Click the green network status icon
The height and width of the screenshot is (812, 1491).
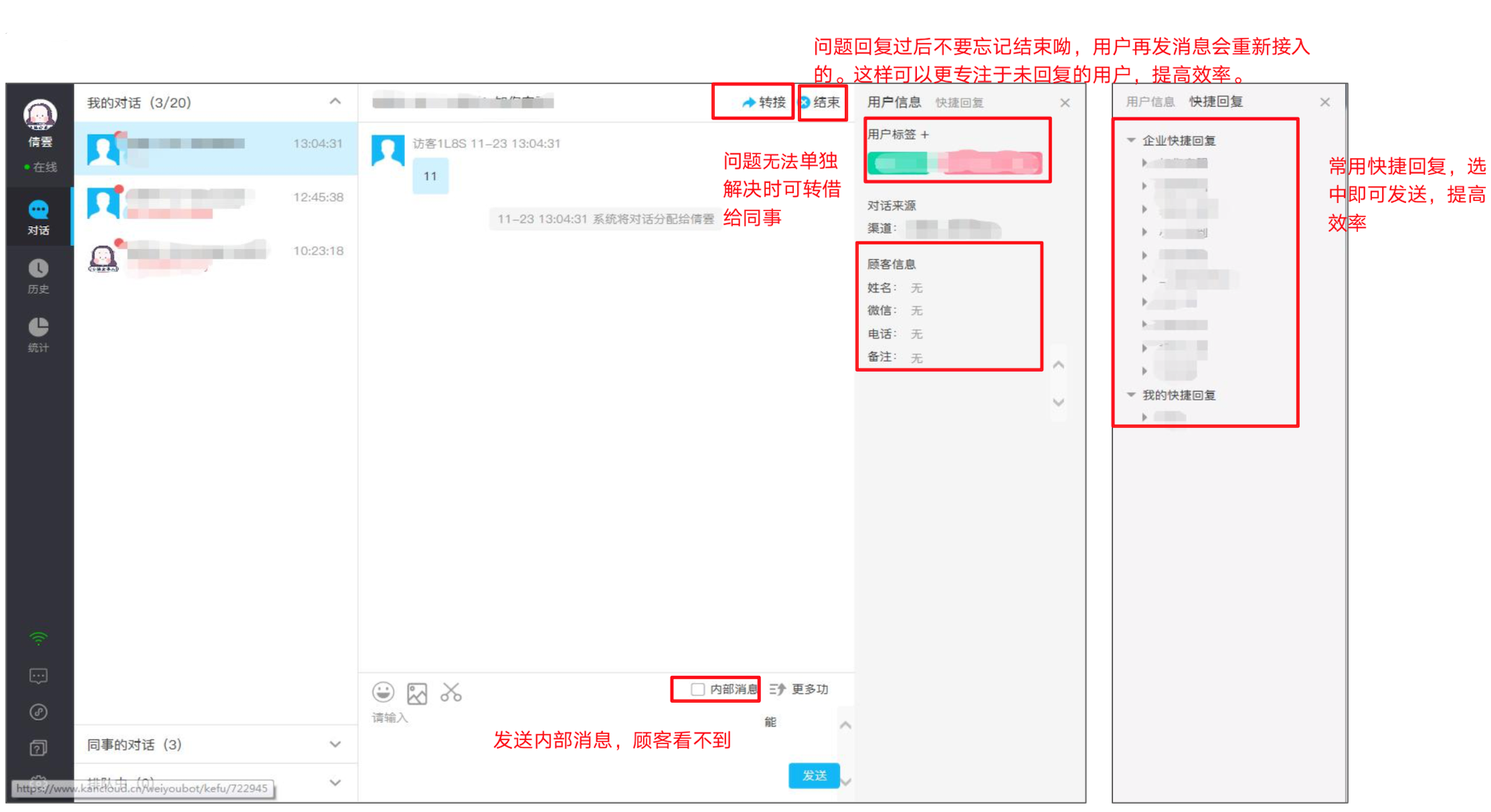[x=39, y=637]
